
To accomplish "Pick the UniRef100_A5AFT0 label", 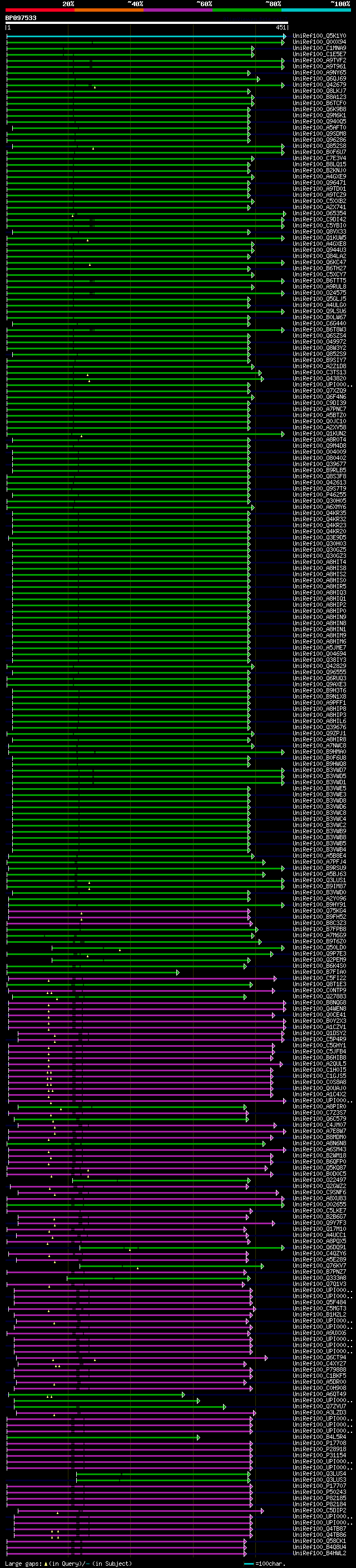I will click(x=319, y=127).
